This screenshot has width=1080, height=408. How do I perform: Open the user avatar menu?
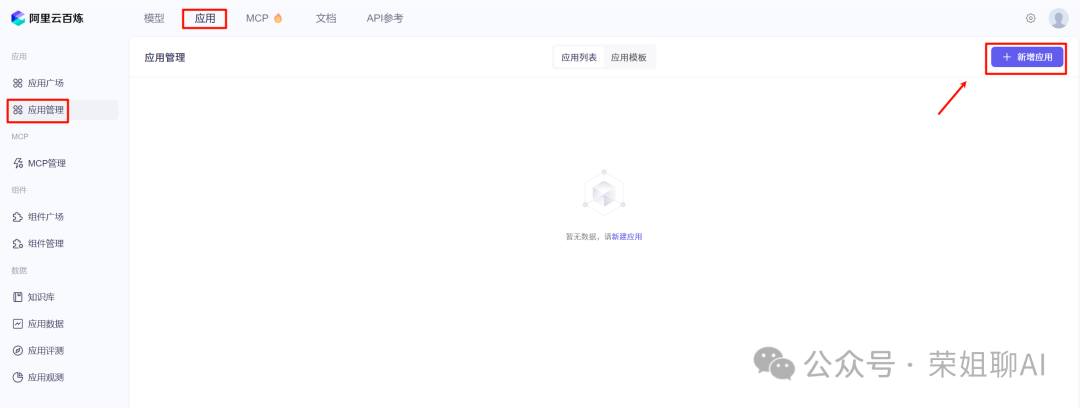tap(1058, 19)
